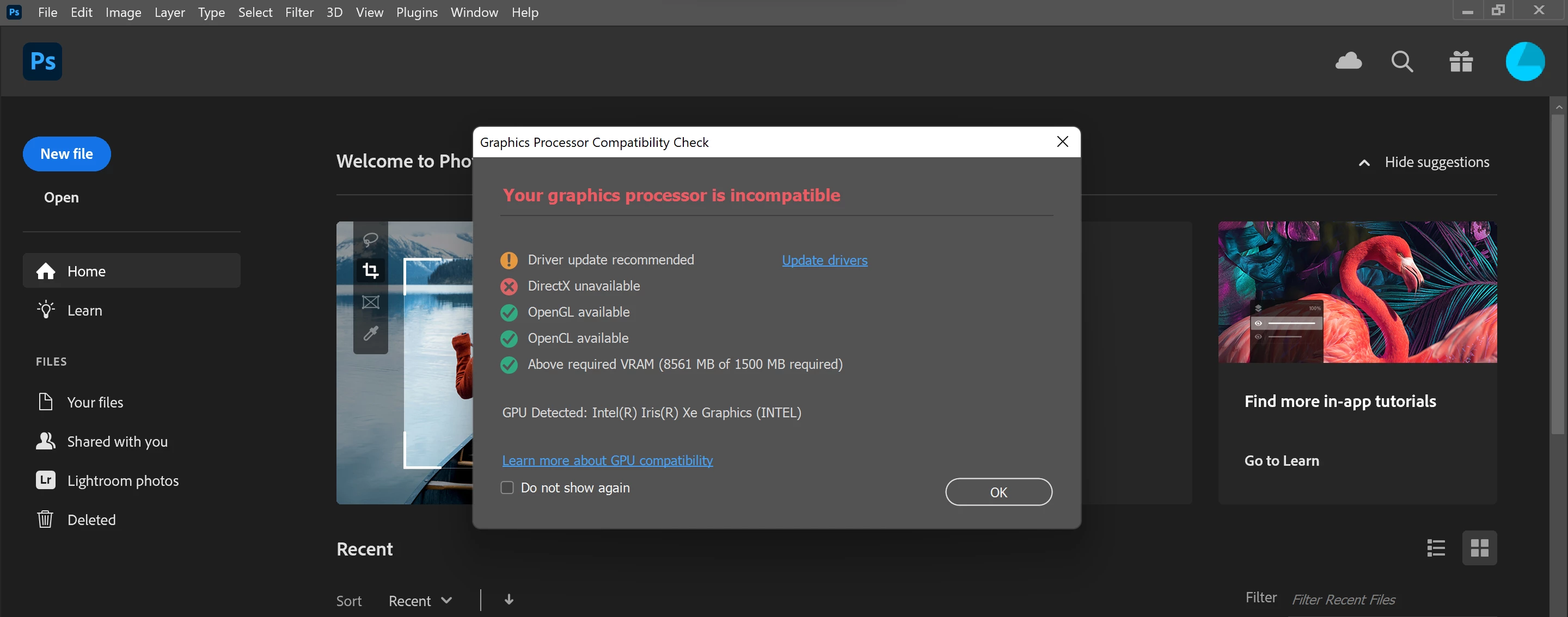The height and width of the screenshot is (617, 1568).
Task: Switch to grid view icon
Action: click(x=1479, y=548)
